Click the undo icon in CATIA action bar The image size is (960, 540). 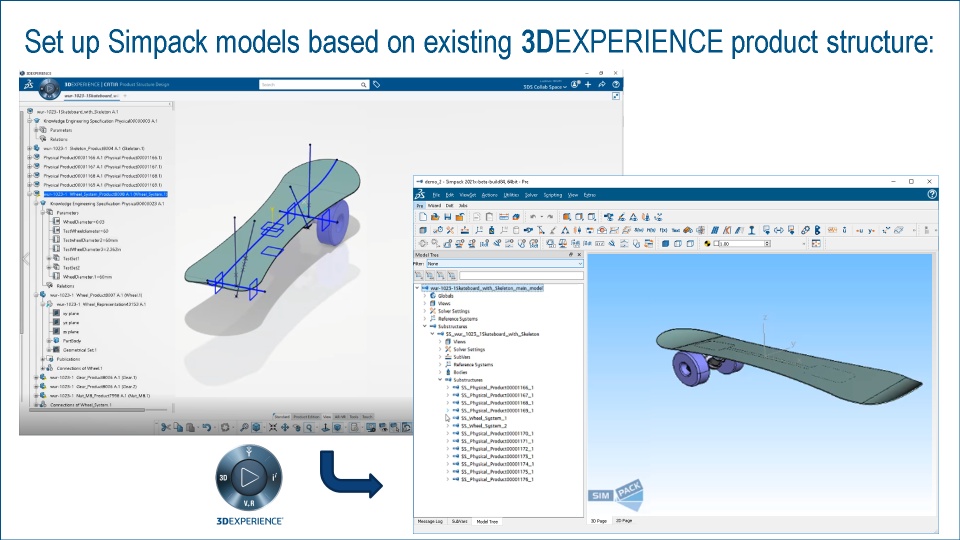tap(207, 427)
